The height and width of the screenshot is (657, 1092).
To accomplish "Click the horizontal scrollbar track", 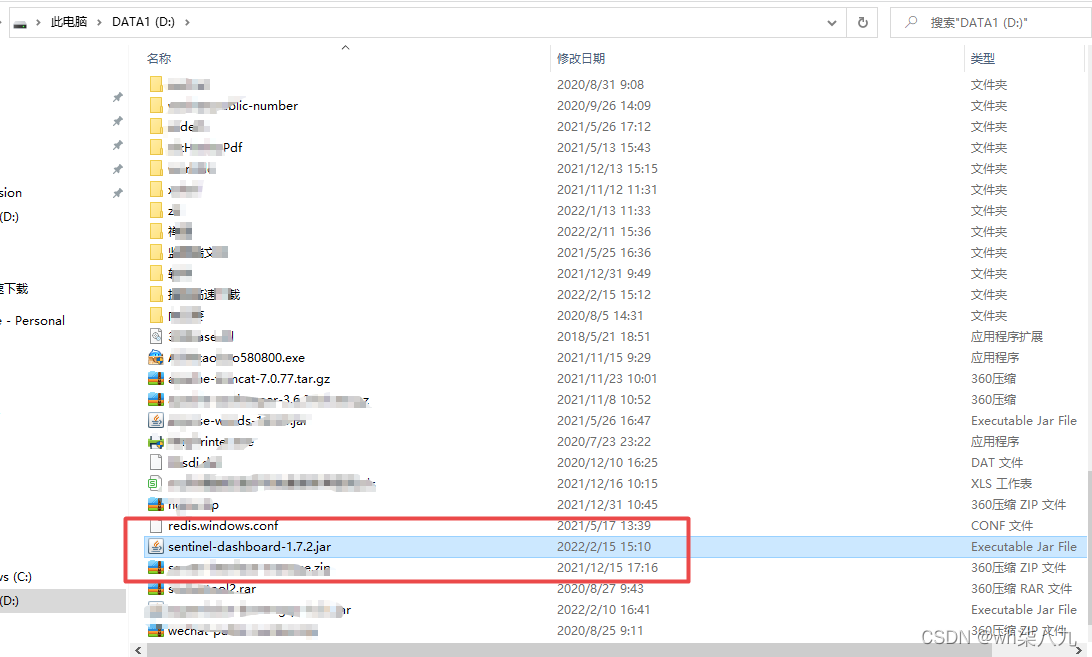I will tap(609, 651).
